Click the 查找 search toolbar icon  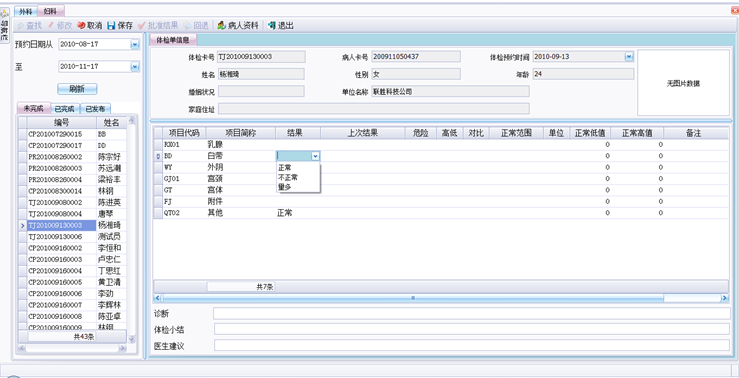pyautogui.click(x=21, y=25)
